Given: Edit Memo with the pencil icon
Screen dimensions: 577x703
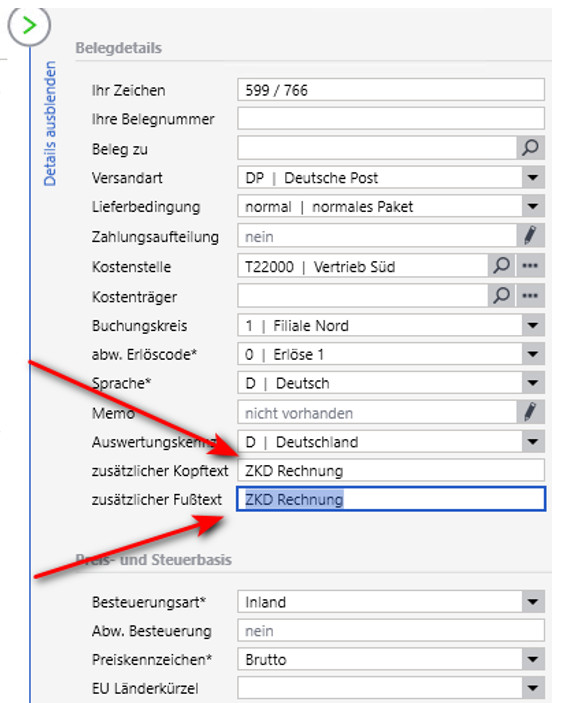Looking at the screenshot, I should pos(530,412).
